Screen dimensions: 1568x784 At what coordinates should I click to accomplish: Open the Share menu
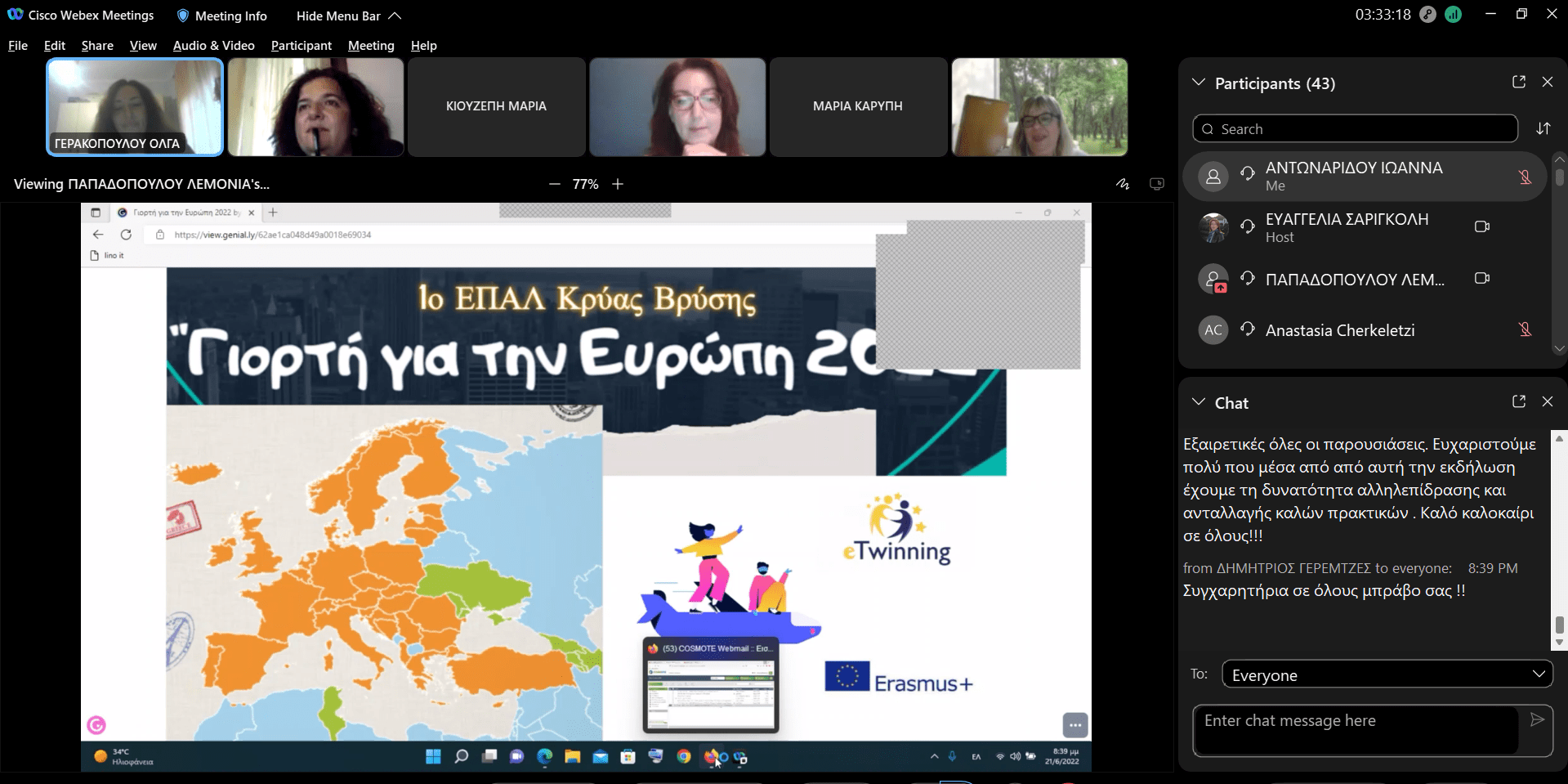click(x=97, y=46)
